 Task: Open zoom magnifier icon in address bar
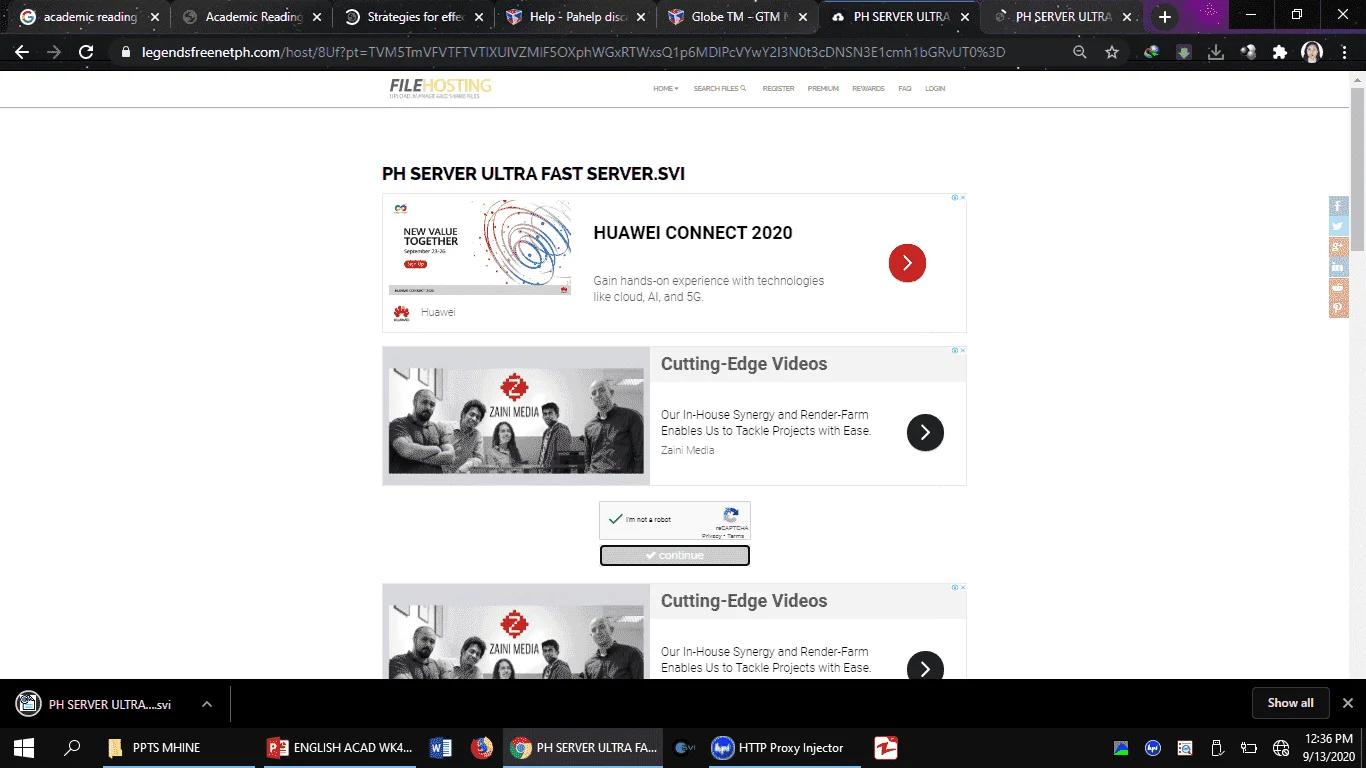click(x=1080, y=52)
